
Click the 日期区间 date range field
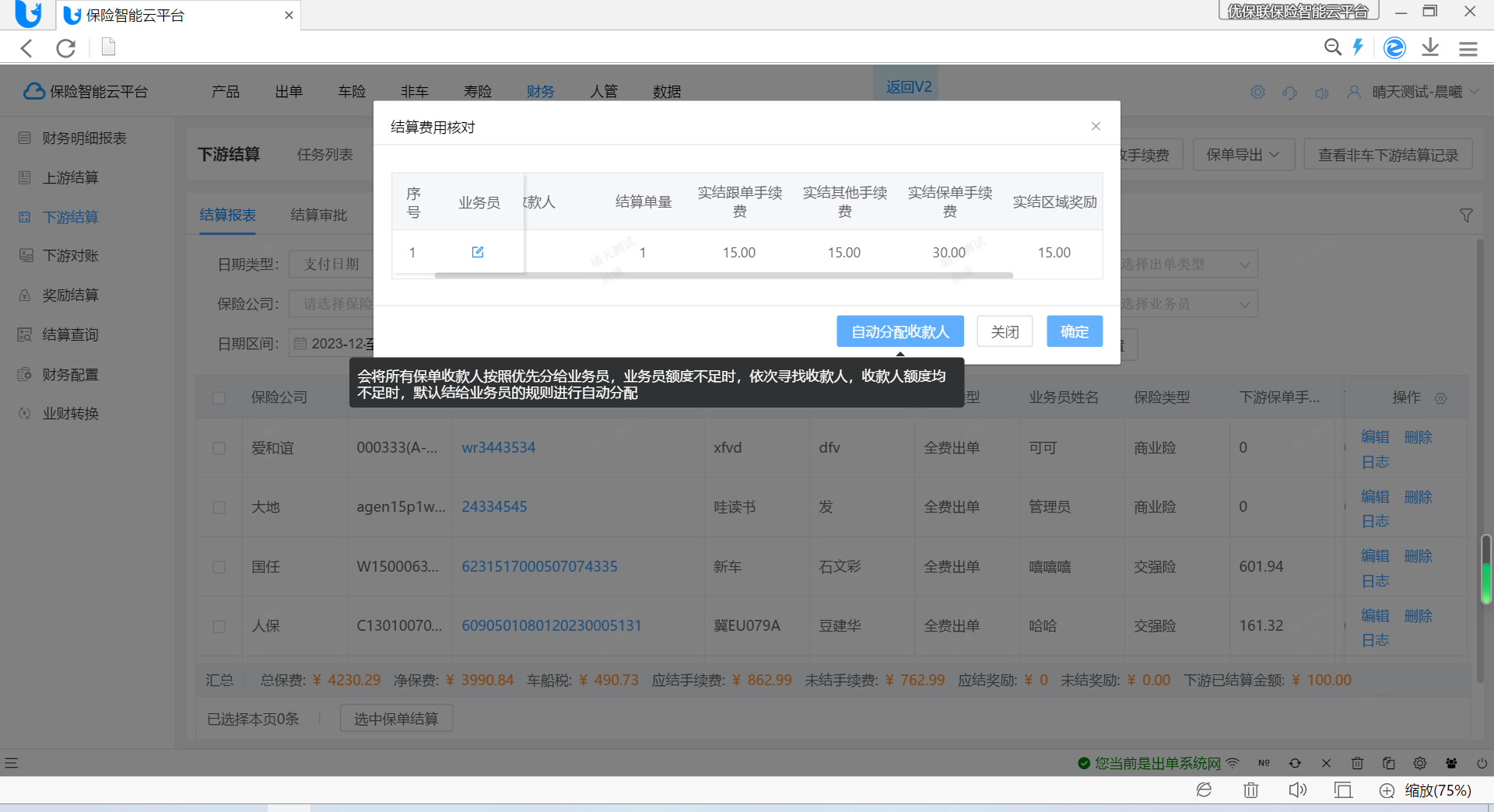click(332, 344)
